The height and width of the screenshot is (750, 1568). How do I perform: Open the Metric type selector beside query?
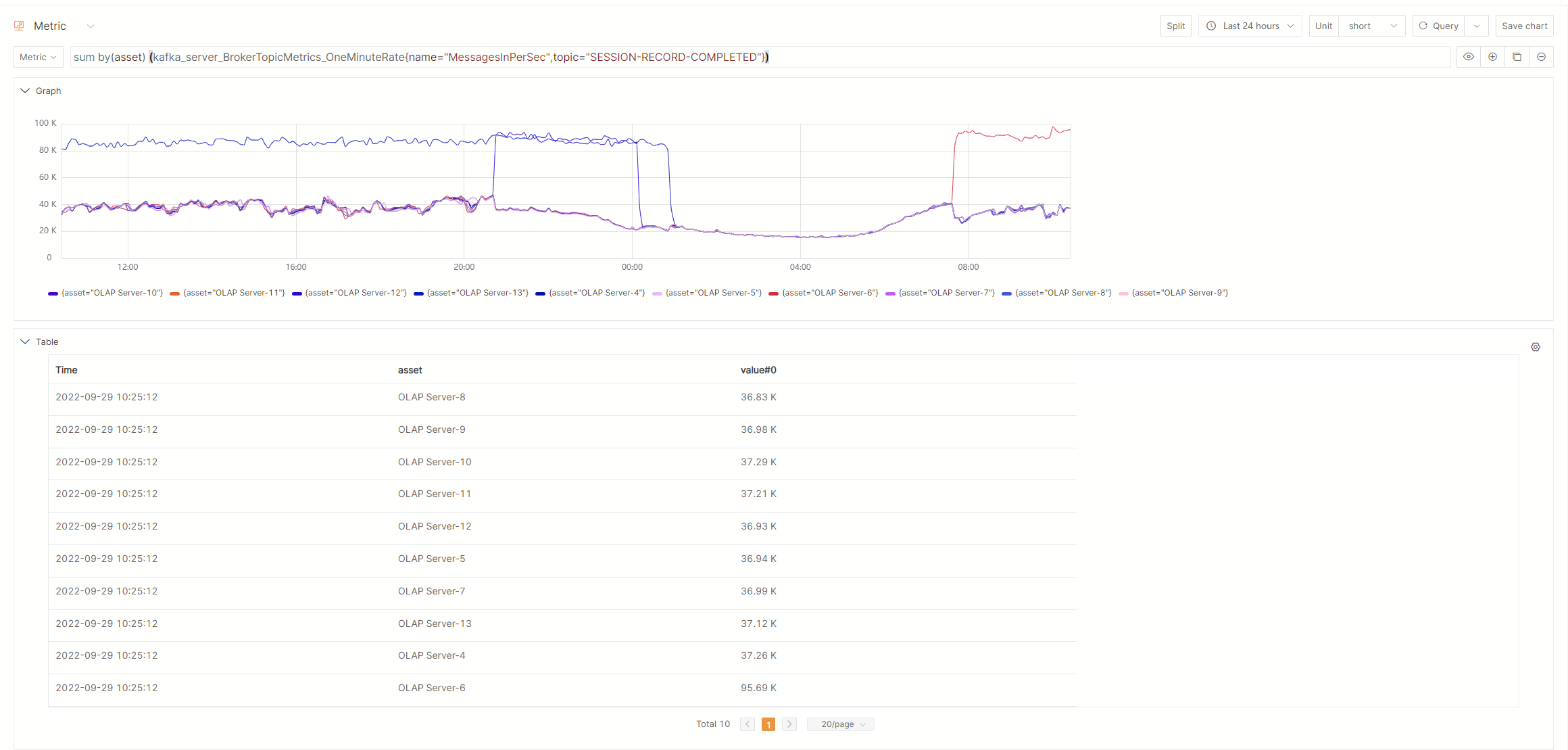(x=38, y=57)
